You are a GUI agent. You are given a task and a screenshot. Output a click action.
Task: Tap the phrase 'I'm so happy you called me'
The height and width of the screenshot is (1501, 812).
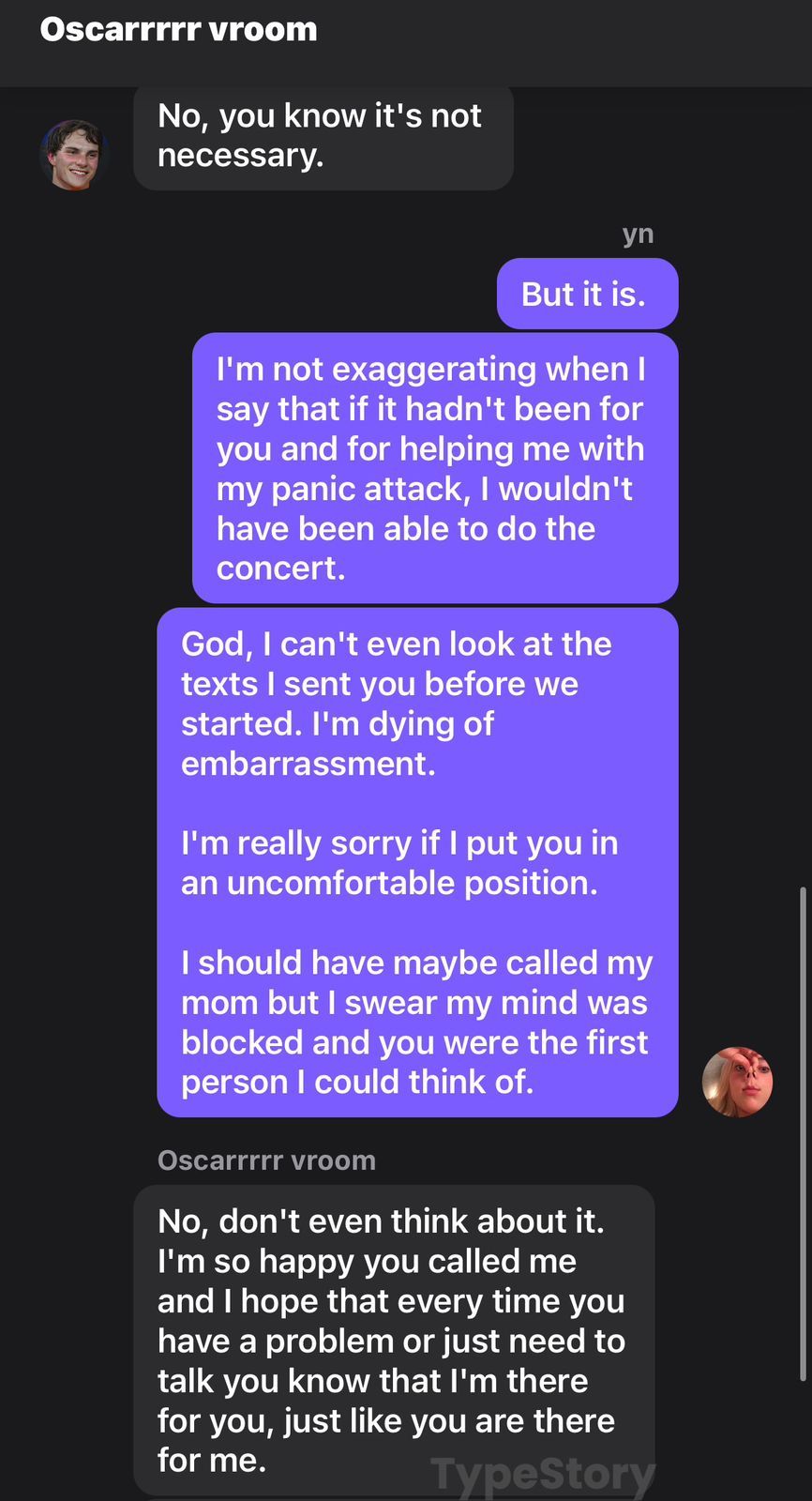(x=367, y=1261)
